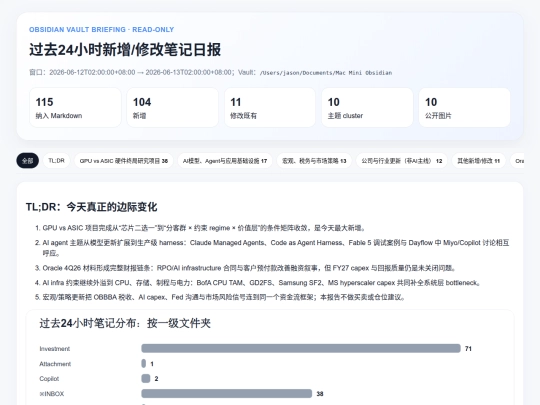Image resolution: width=540 pixels, height=405 pixels.
Task: Click the XINBOX folder label
Action: pyautogui.click(x=52, y=394)
